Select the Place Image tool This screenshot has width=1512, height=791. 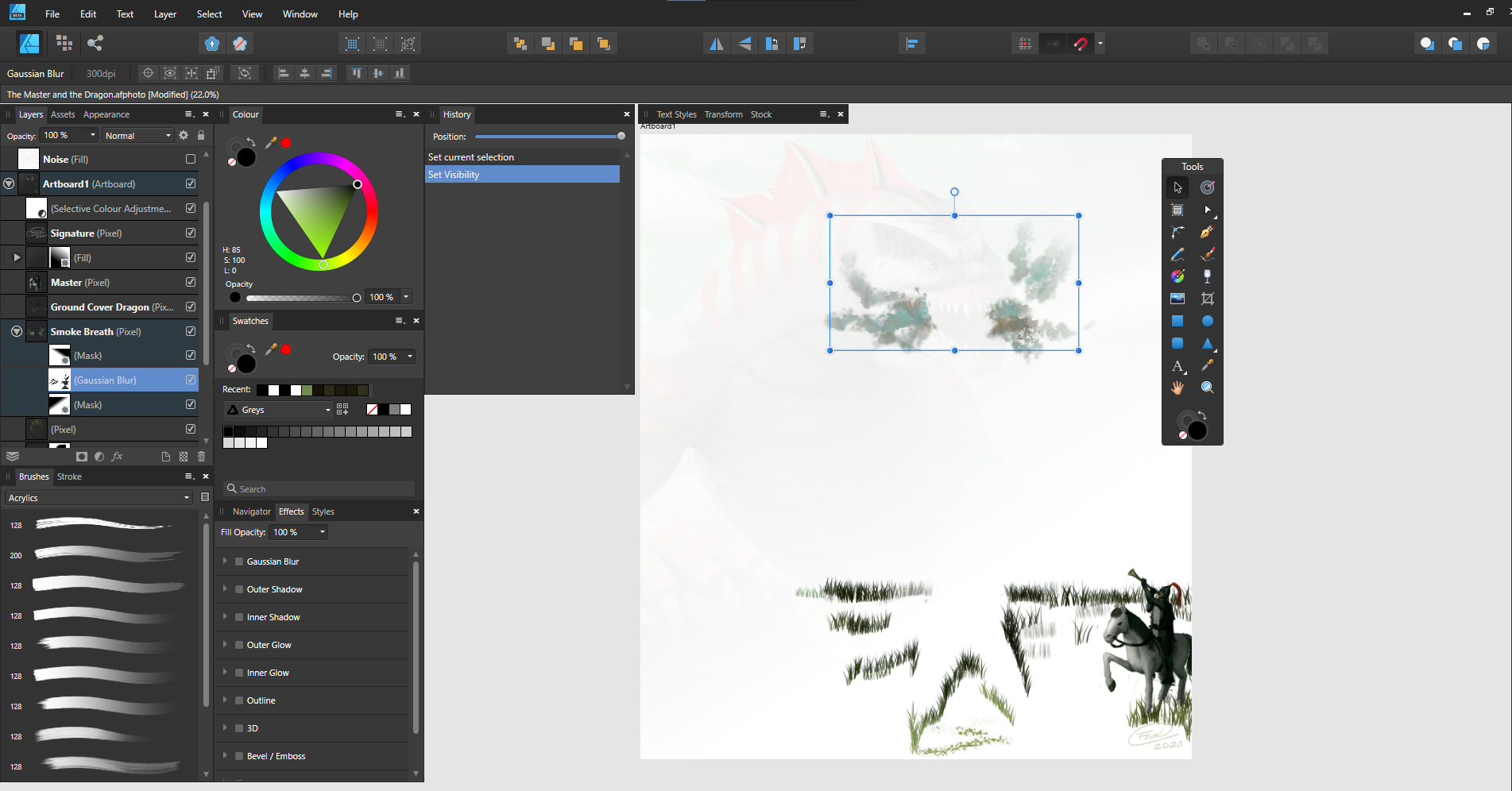(1178, 299)
